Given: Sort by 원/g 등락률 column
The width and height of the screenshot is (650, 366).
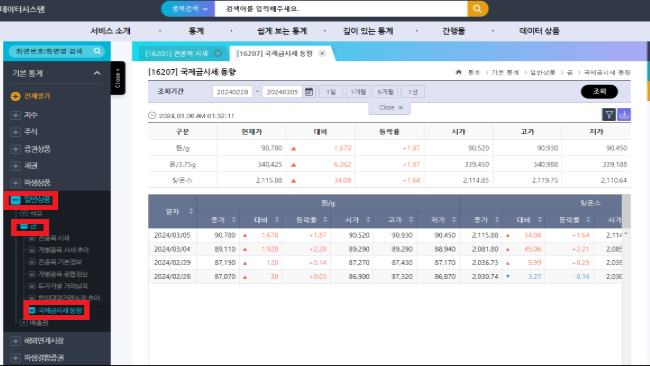Looking at the screenshot, I should [x=325, y=220].
